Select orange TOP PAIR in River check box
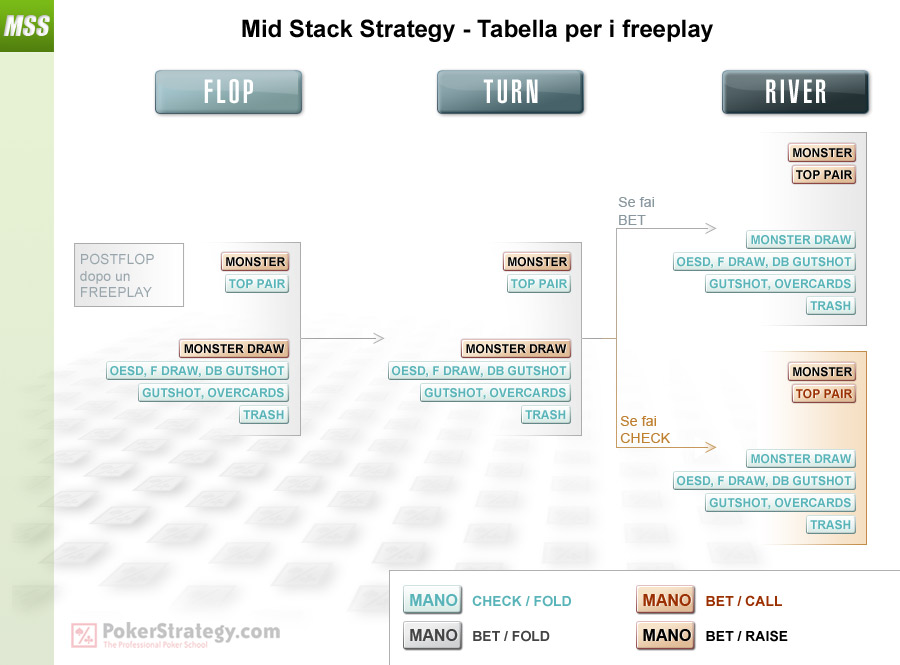 (x=824, y=394)
